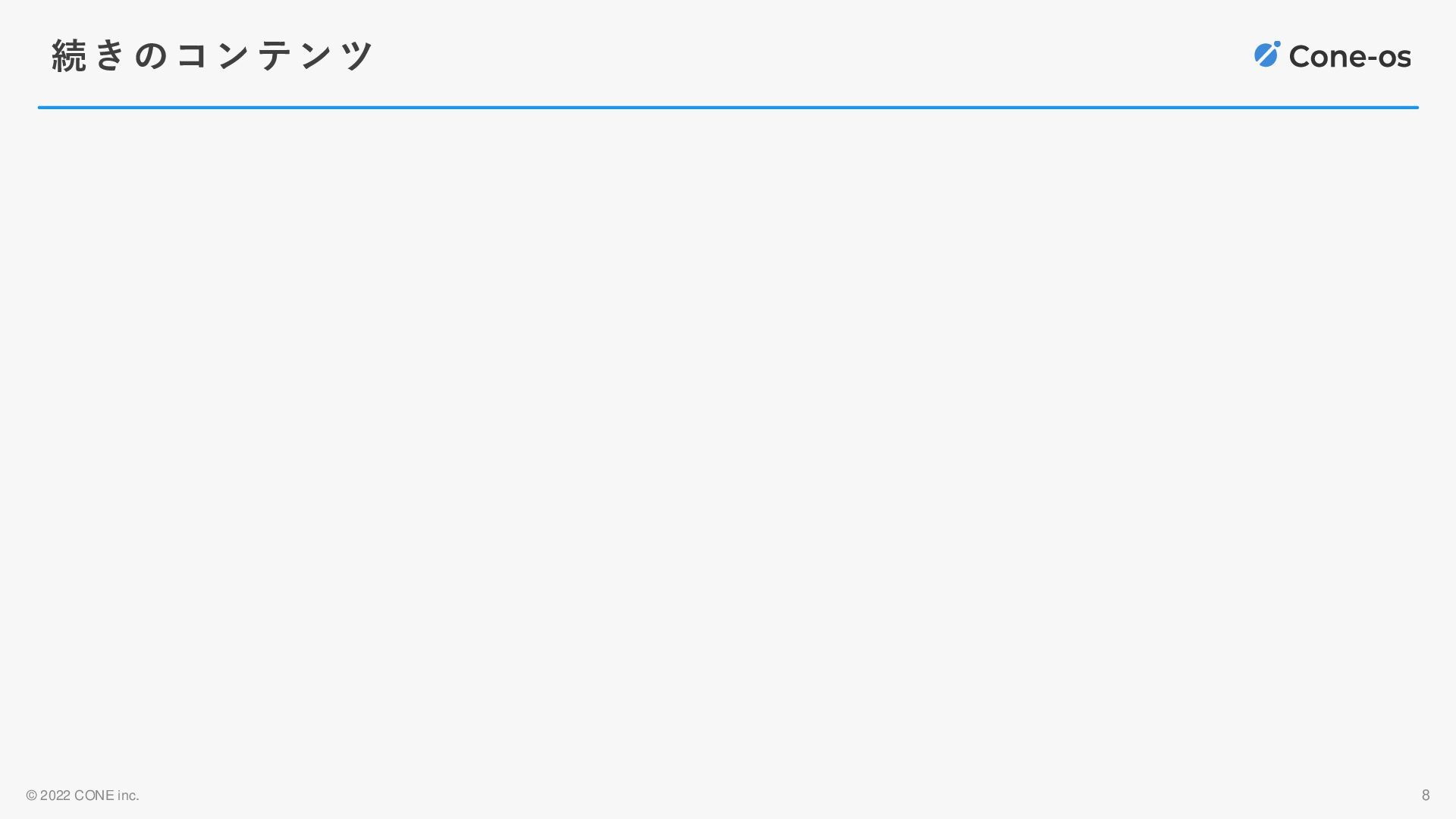Click the テ character in the title

(274, 56)
